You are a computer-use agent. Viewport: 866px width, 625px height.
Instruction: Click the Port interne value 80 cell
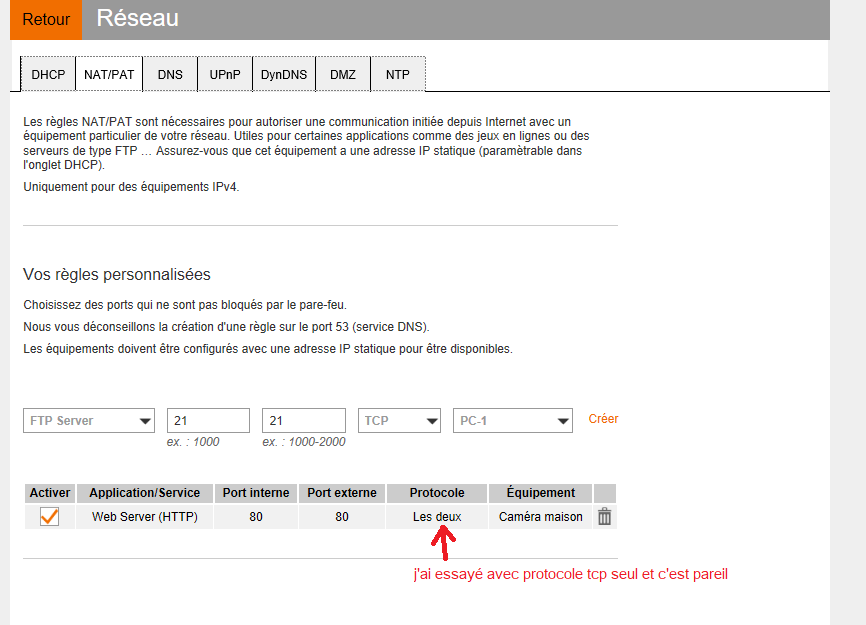click(x=256, y=517)
